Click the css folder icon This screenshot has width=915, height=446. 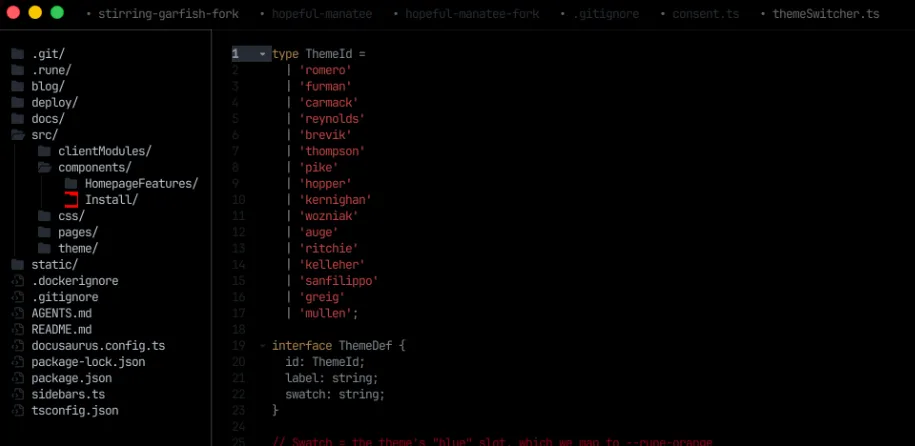(44, 216)
